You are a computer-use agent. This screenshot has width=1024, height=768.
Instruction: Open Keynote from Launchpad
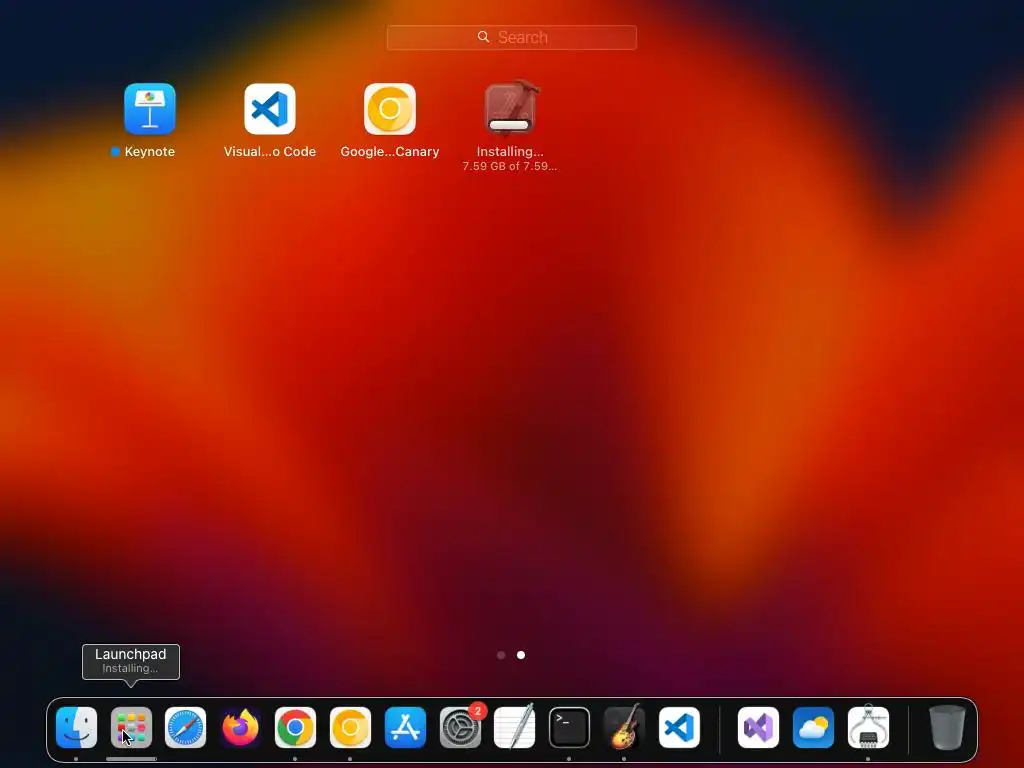150,108
